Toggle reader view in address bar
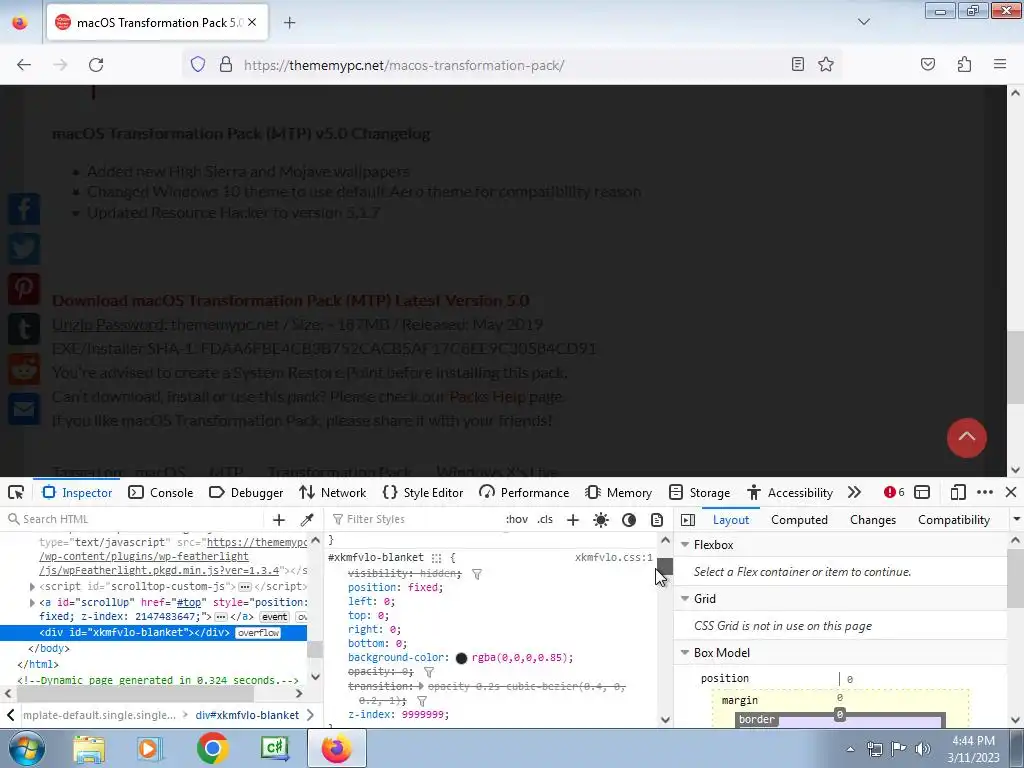Viewport: 1024px width, 768px height. pyautogui.click(x=797, y=64)
